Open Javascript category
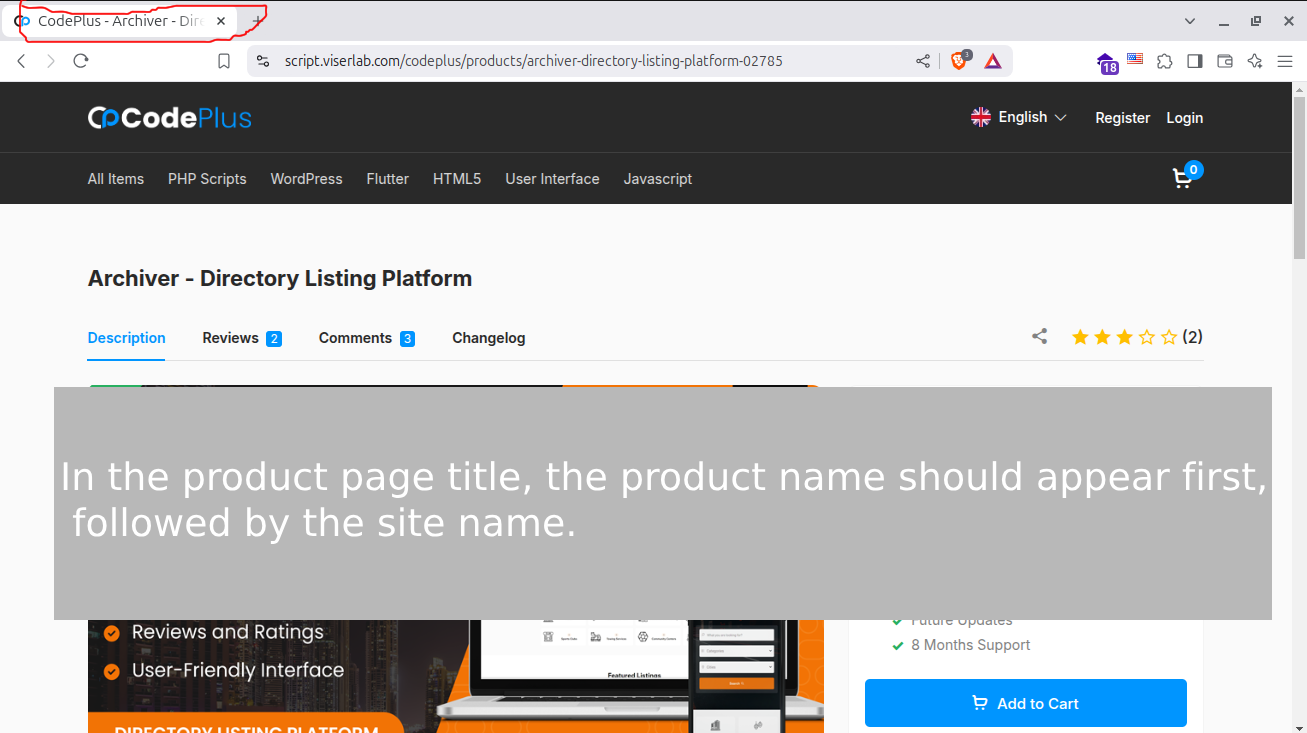 658,179
